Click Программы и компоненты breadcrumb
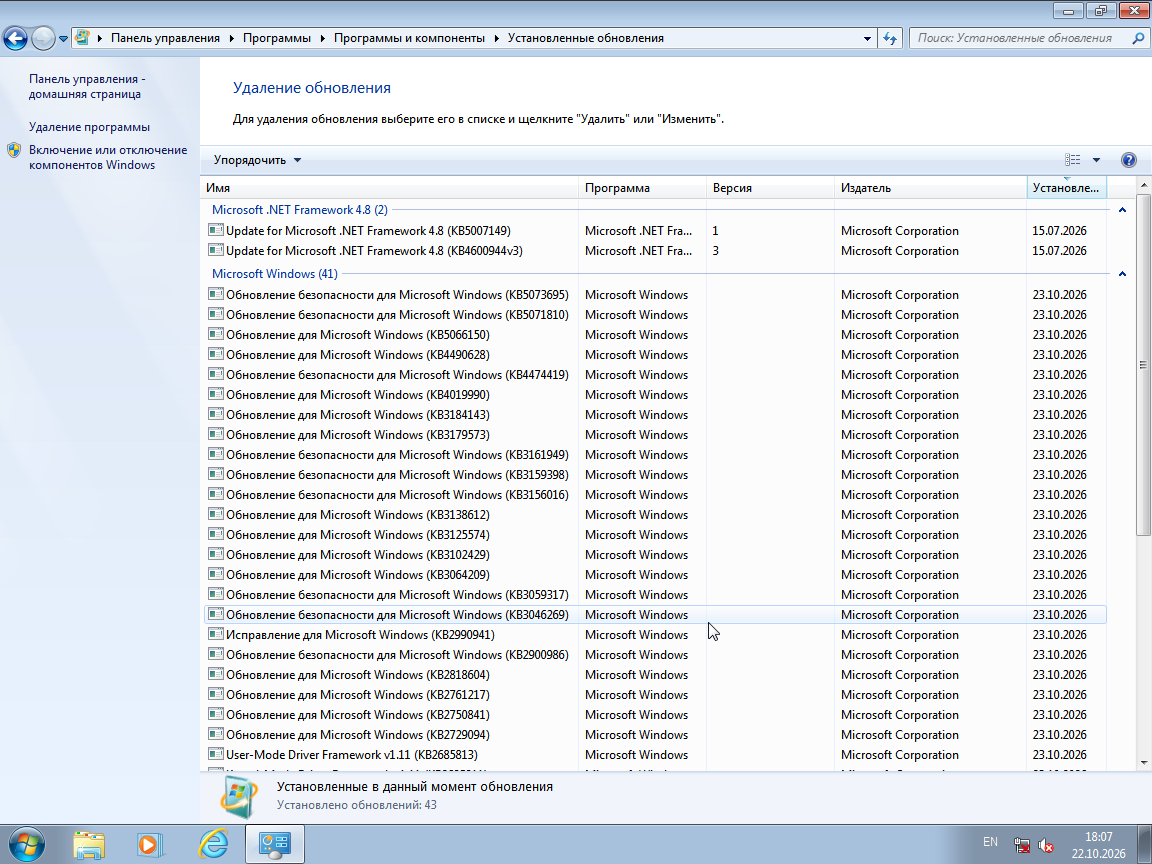This screenshot has height=864, width=1152. (409, 38)
